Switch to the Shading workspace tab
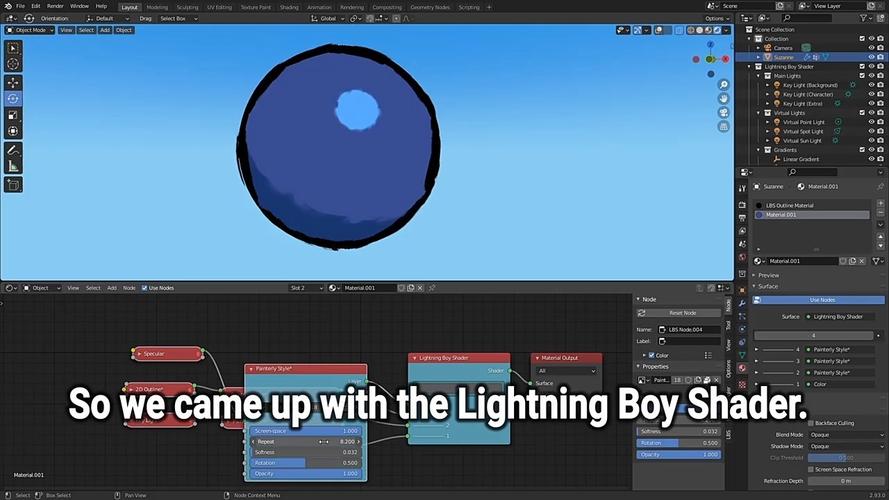 289,7
